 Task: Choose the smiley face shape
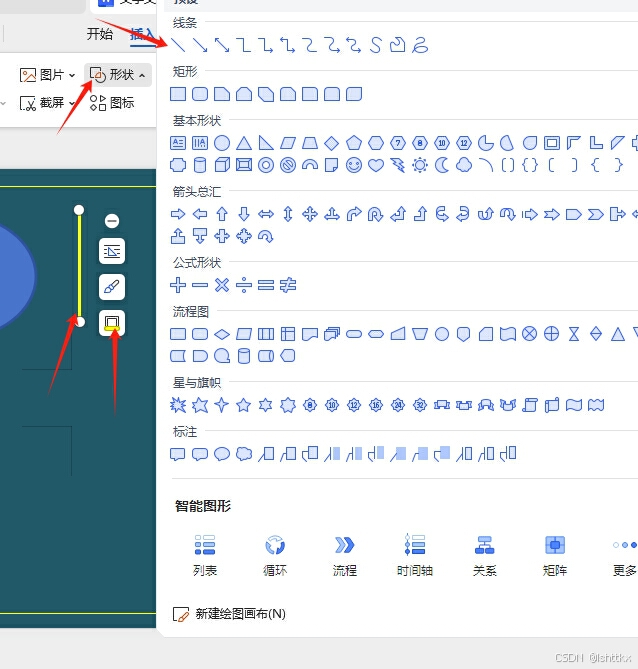354,165
